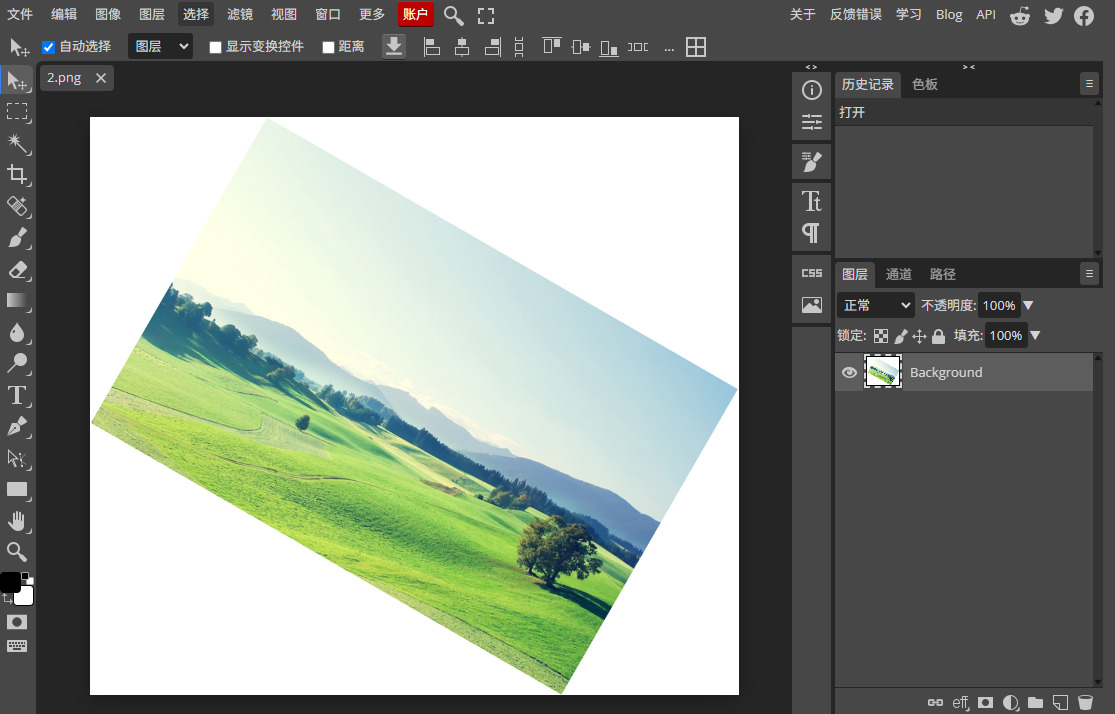
Task: Expand the 不透明度 opacity arrow
Action: (1028, 306)
